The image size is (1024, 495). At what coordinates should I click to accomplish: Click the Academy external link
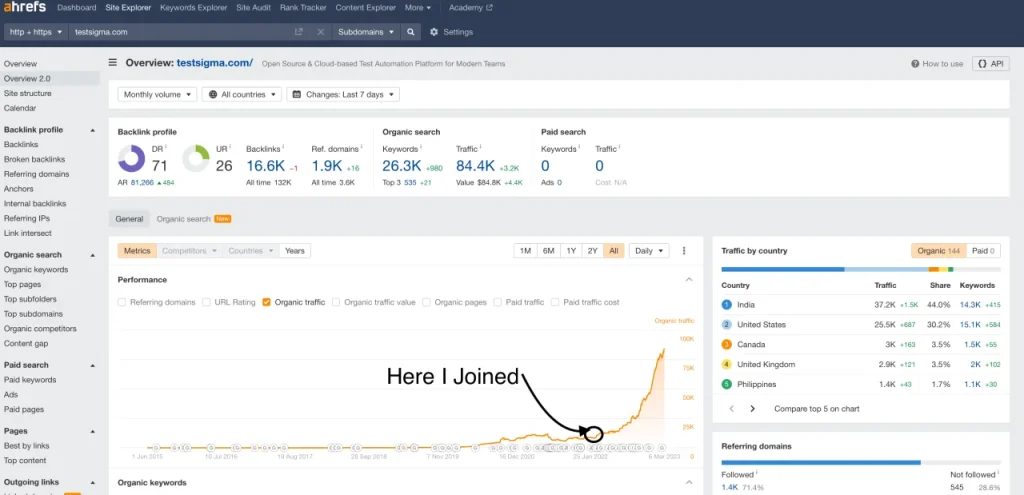[x=471, y=8]
